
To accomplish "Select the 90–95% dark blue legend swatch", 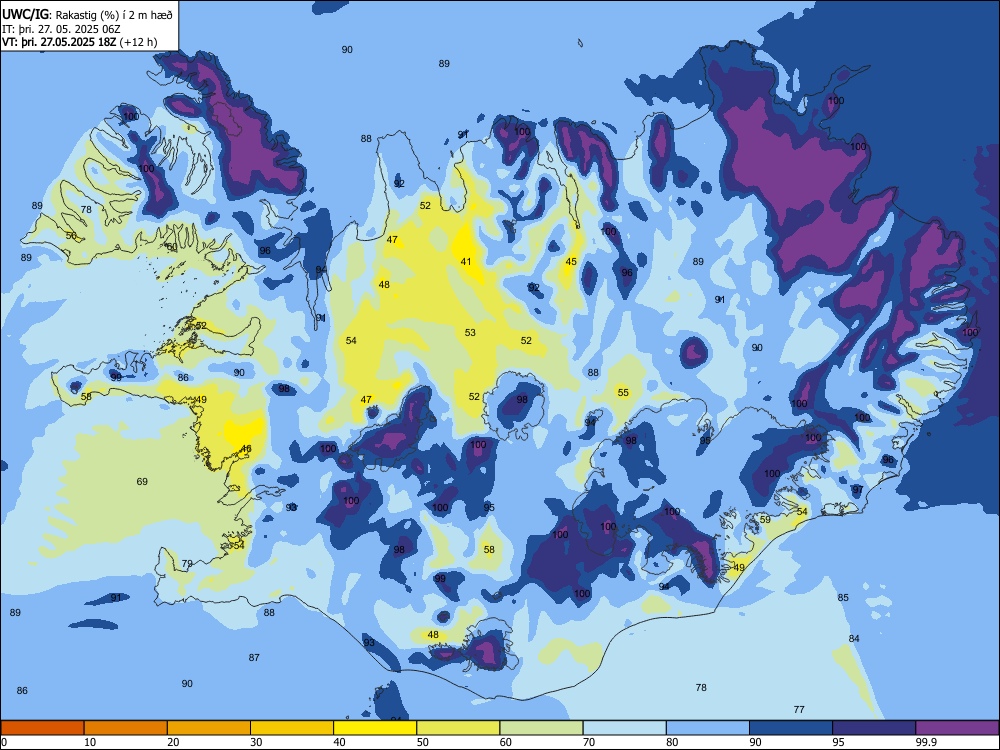I will [791, 728].
